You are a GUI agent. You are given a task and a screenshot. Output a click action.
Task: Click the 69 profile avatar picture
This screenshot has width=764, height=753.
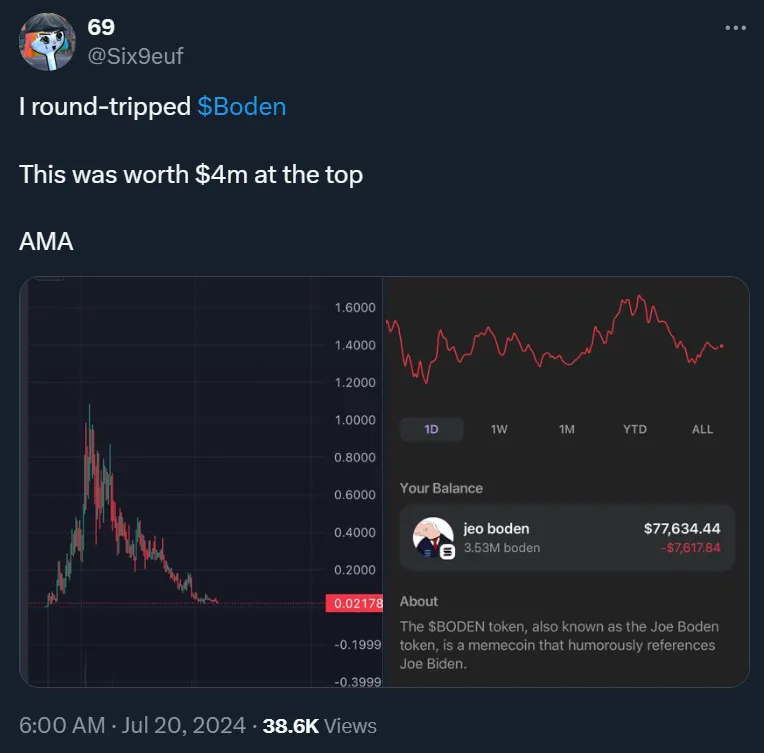click(x=47, y=42)
